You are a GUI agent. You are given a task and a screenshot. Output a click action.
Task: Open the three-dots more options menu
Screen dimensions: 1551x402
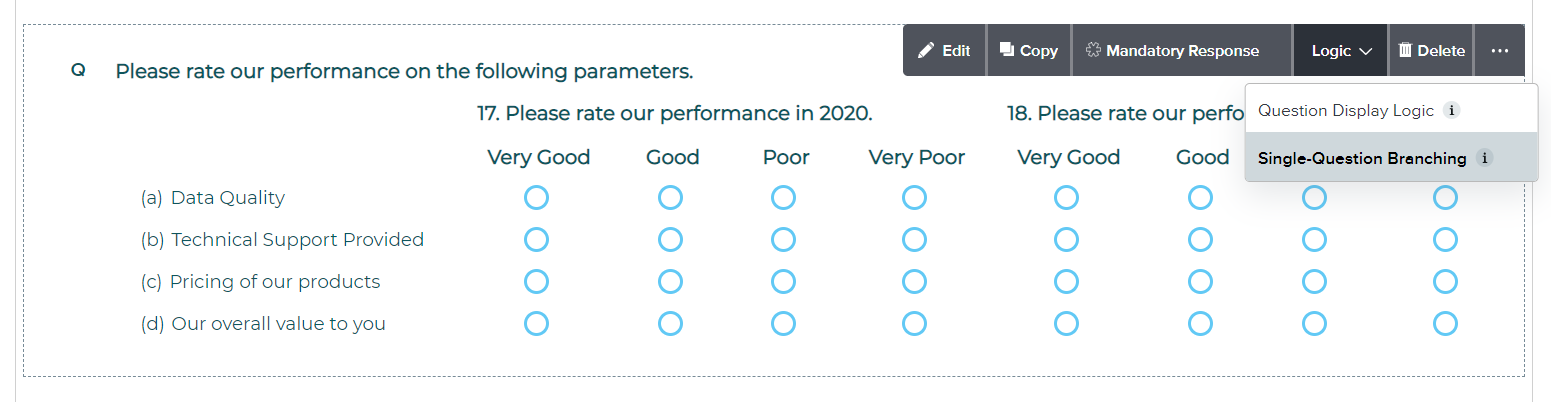tap(1499, 51)
